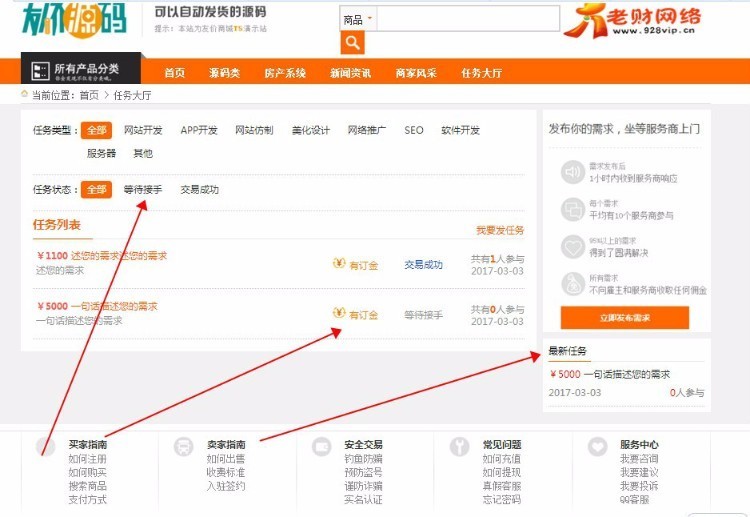Click the 有订金 coin icon on ¥5000 row
Screen dimensions: 750x517
339,313
